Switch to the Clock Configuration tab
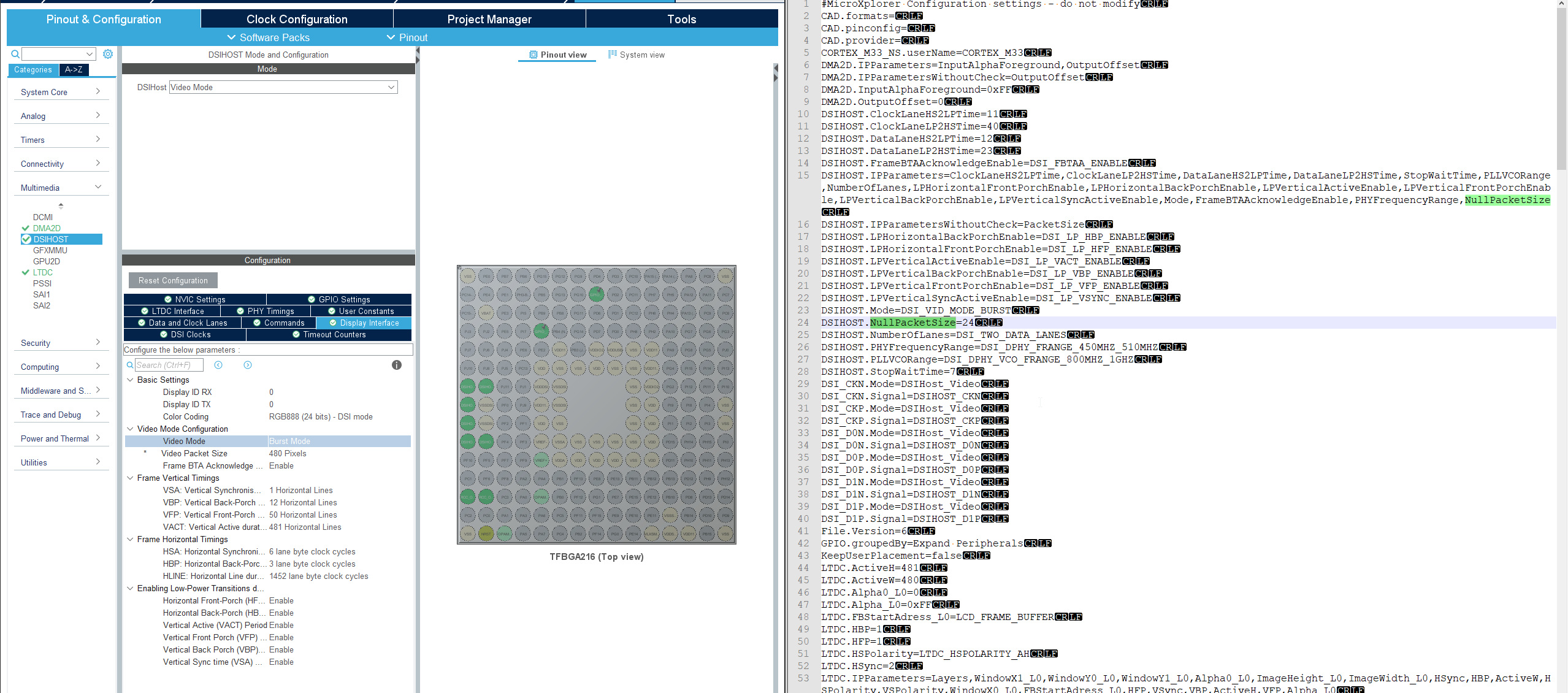The height and width of the screenshot is (693, 1568). click(296, 19)
